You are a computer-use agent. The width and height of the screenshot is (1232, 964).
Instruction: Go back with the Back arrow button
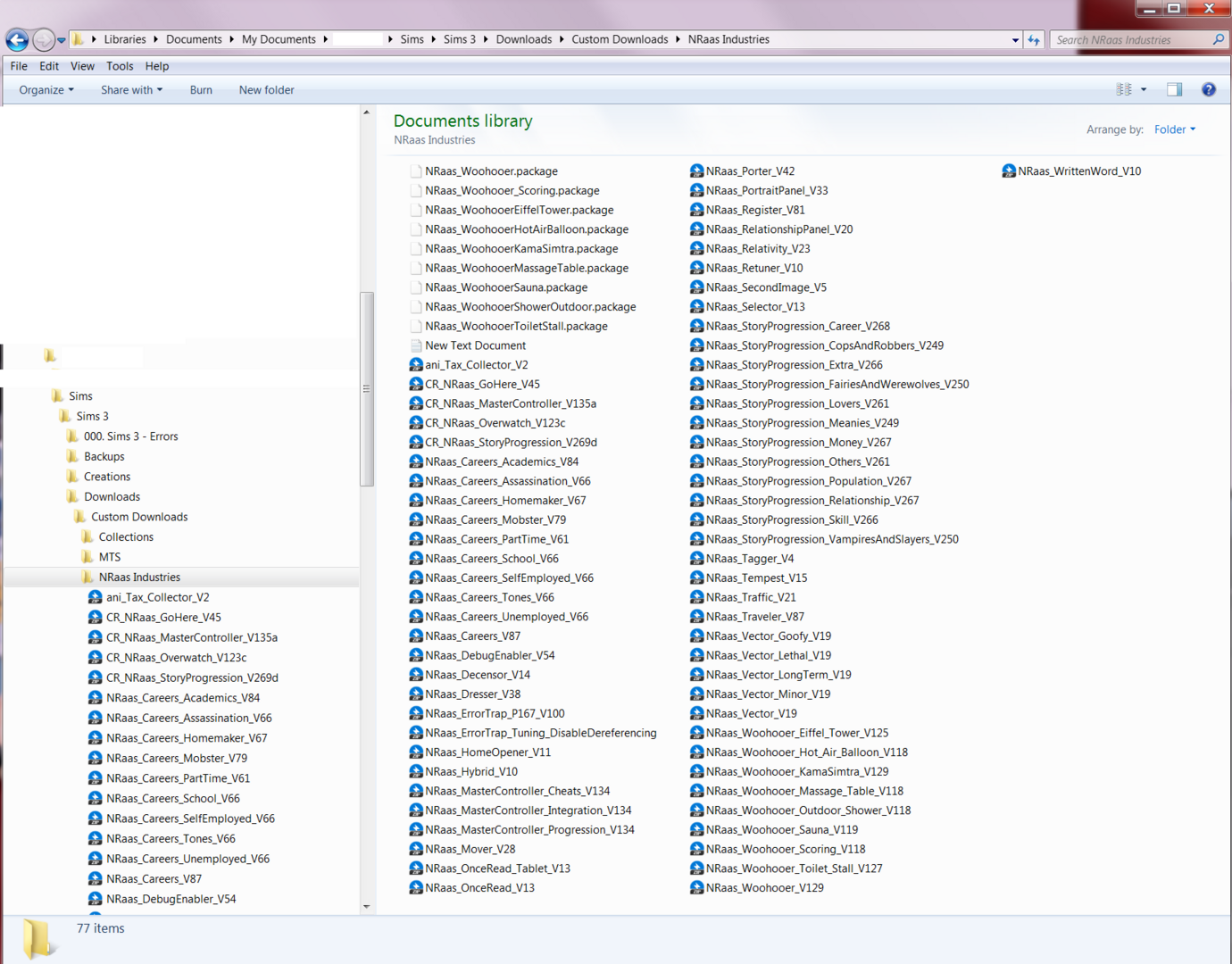point(17,40)
